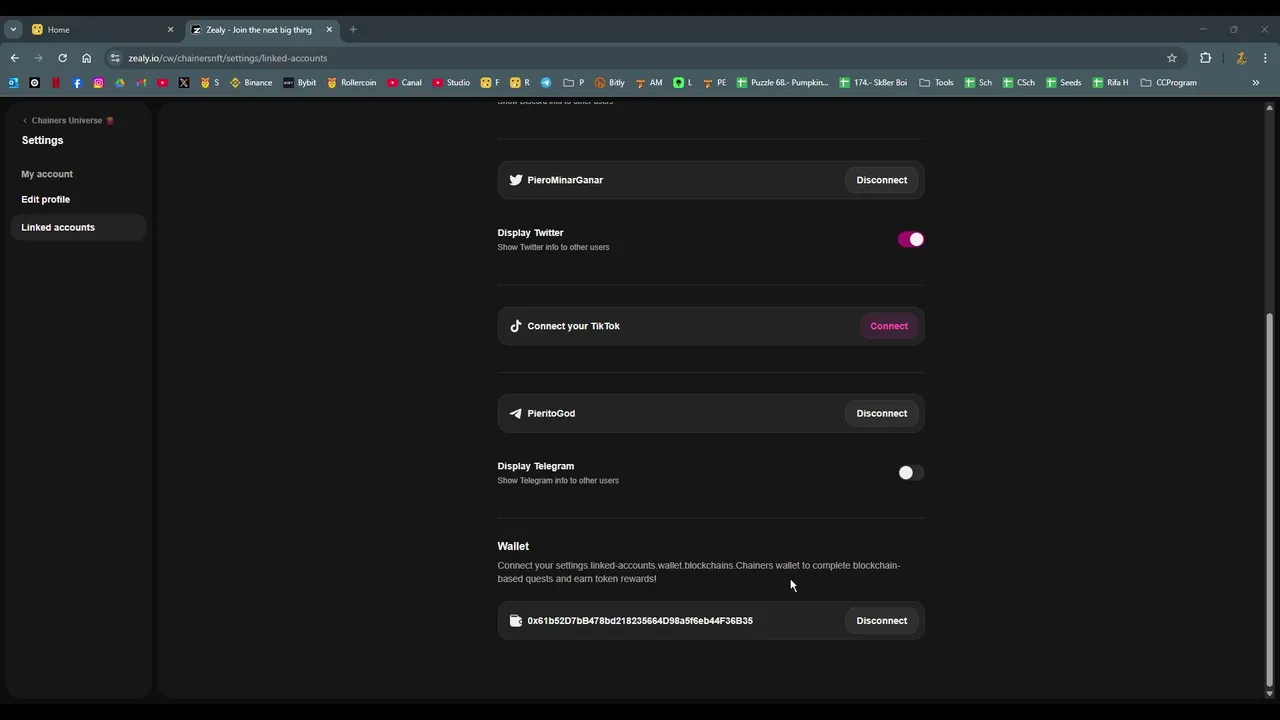Click the browser back arrow
This screenshot has height=720, width=1280.
[14, 58]
